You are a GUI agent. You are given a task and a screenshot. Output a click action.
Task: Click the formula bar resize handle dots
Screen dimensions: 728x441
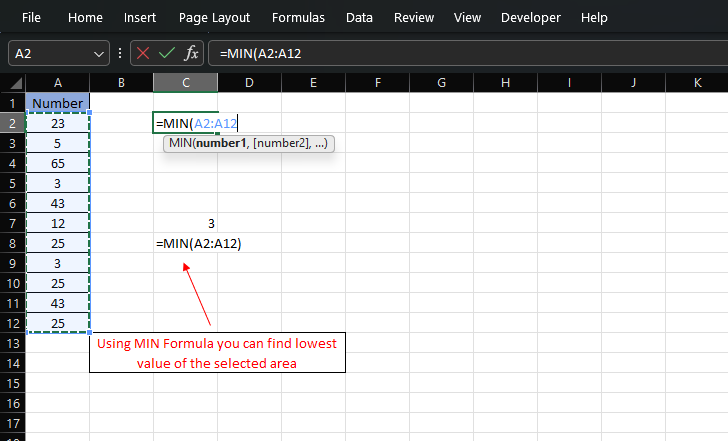120,53
